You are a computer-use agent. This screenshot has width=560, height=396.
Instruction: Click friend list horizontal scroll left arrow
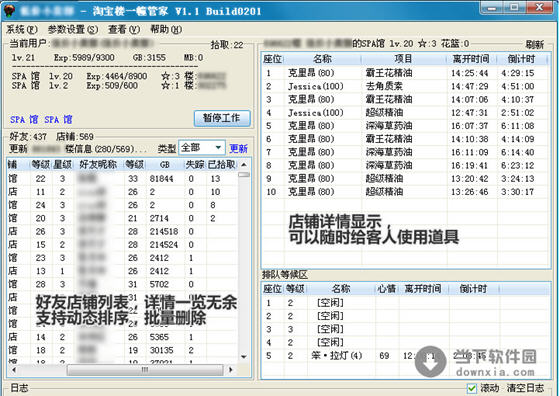tap(14, 370)
